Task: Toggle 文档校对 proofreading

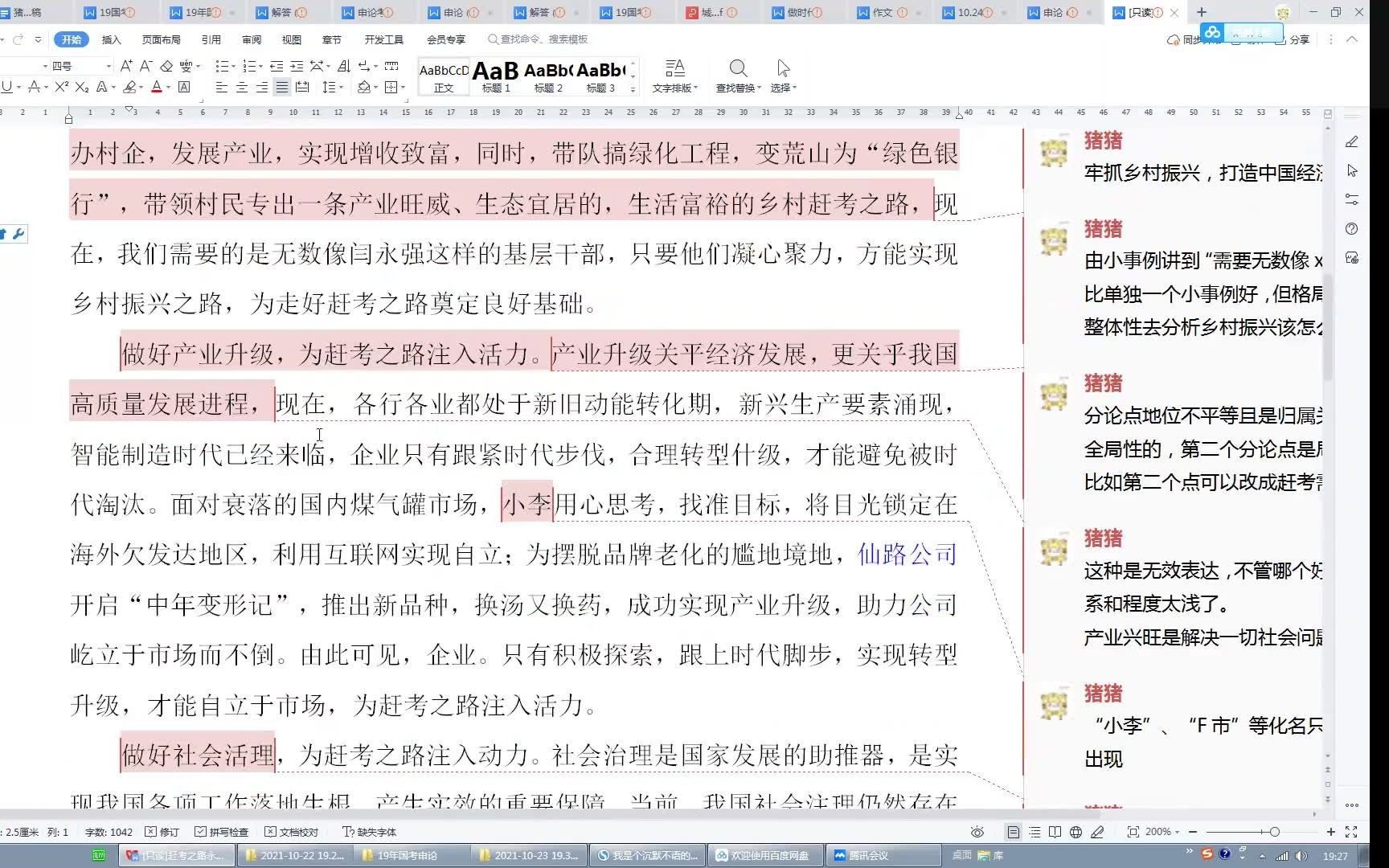Action: tap(292, 832)
